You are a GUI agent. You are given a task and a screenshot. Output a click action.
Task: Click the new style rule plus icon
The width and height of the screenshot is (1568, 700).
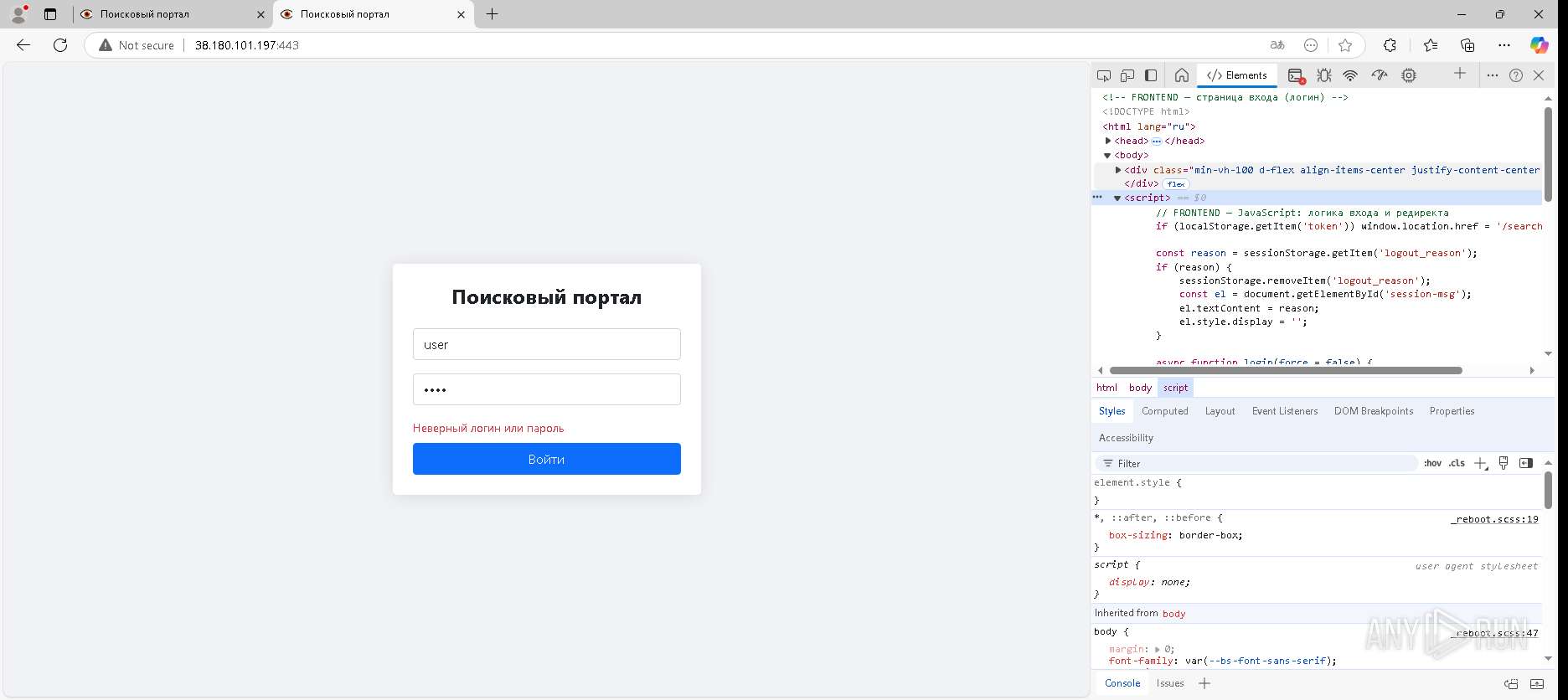click(x=1480, y=463)
